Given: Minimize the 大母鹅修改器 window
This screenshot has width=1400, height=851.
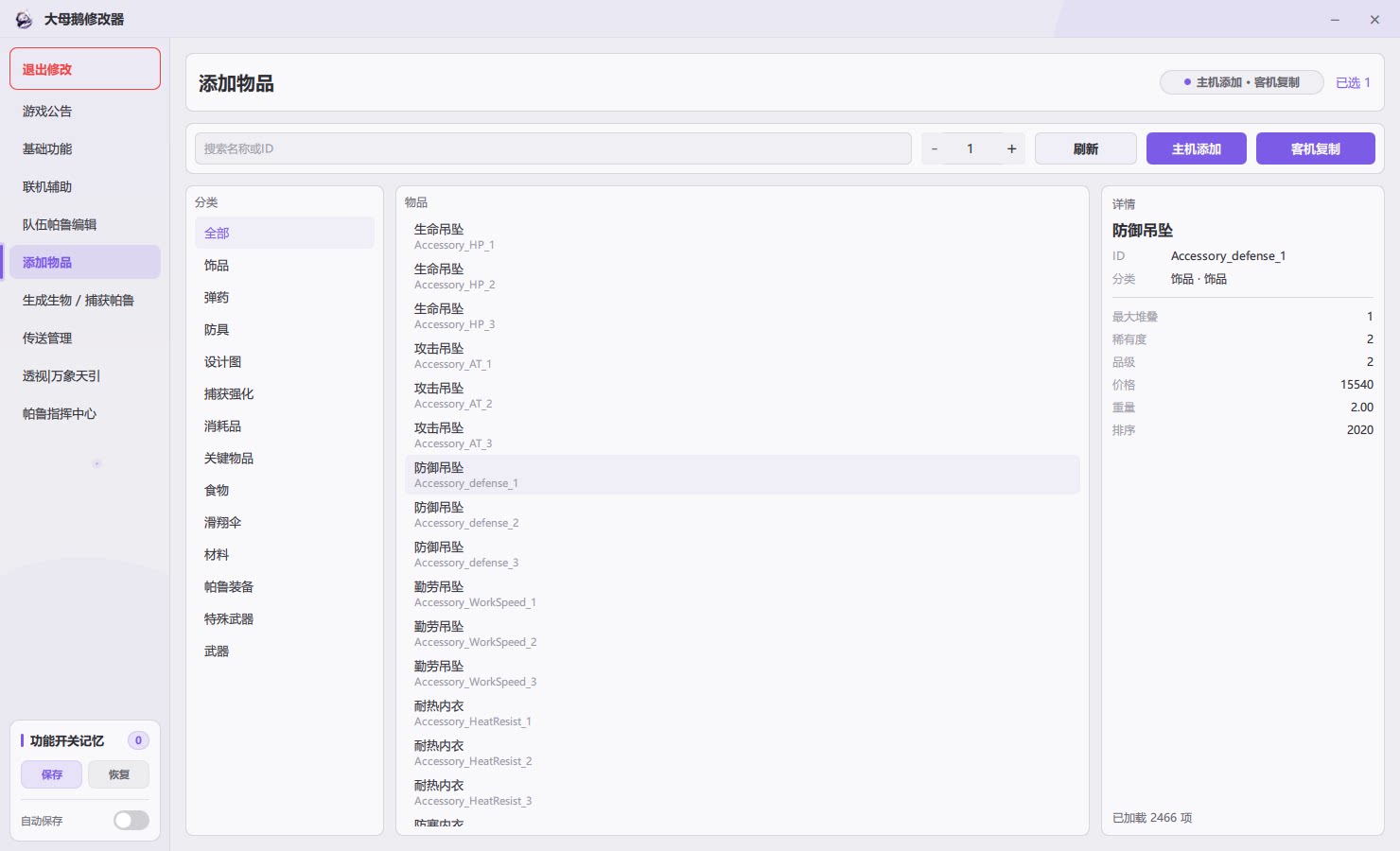Looking at the screenshot, I should coord(1335,20).
